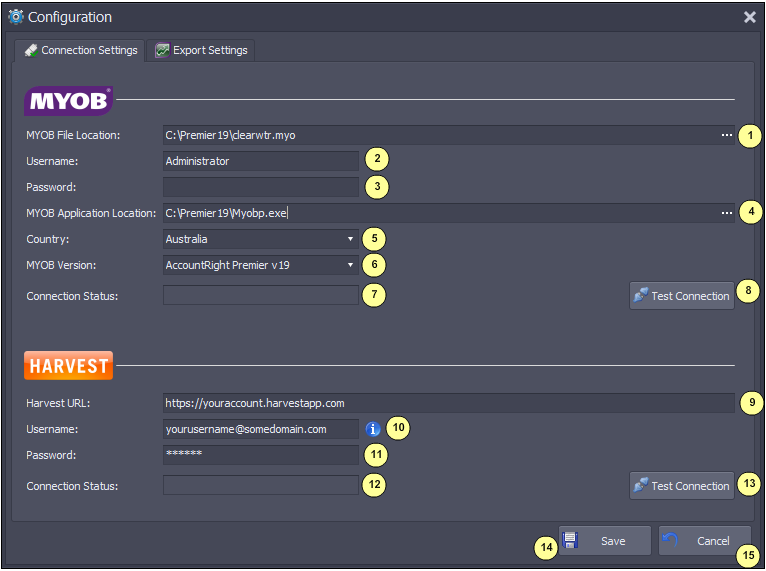Viewport: 766px width, 571px height.
Task: Close the Configuration window
Action: [x=749, y=18]
